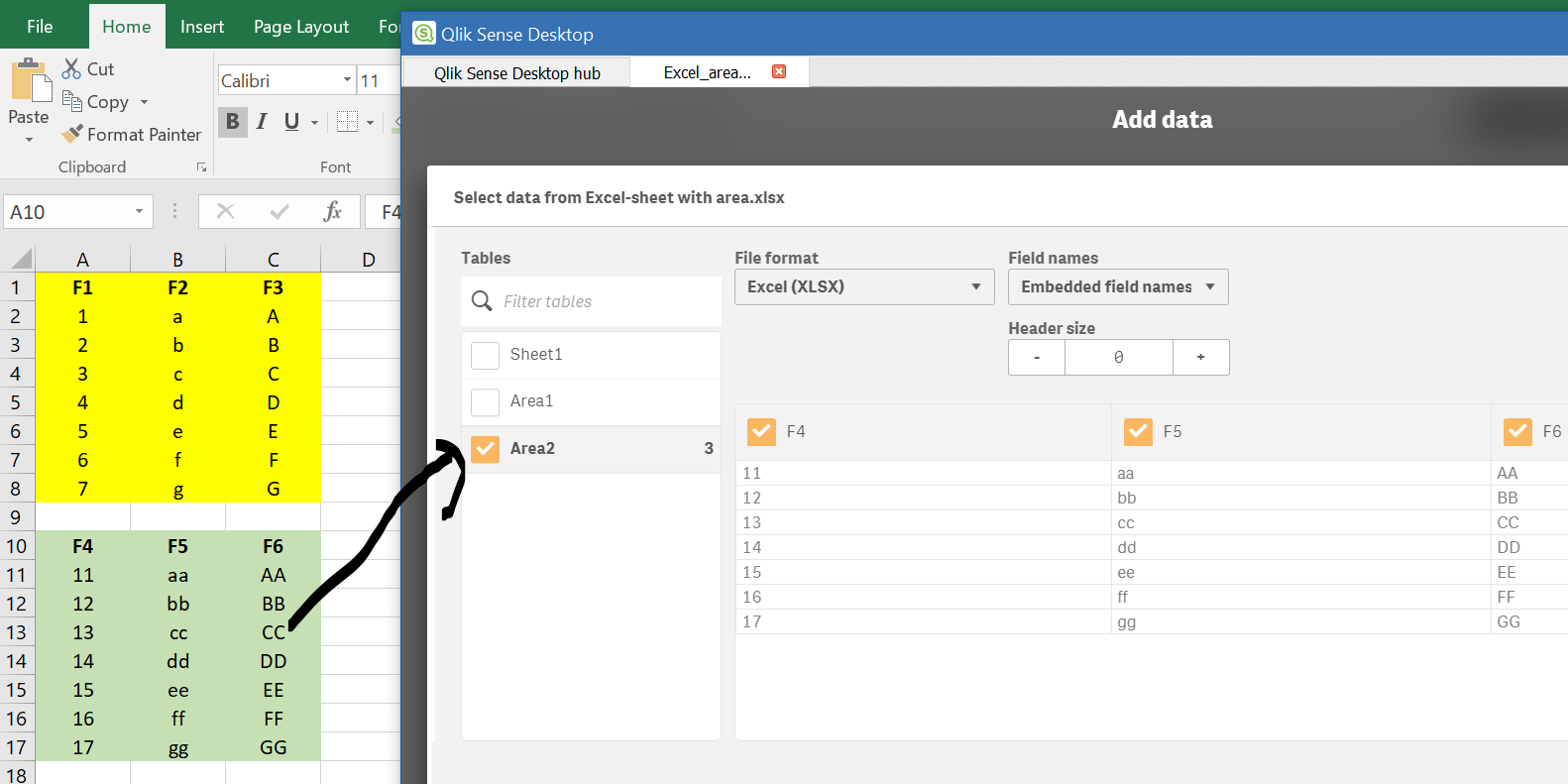
Task: Click the font size box showing 11
Action: [x=378, y=80]
